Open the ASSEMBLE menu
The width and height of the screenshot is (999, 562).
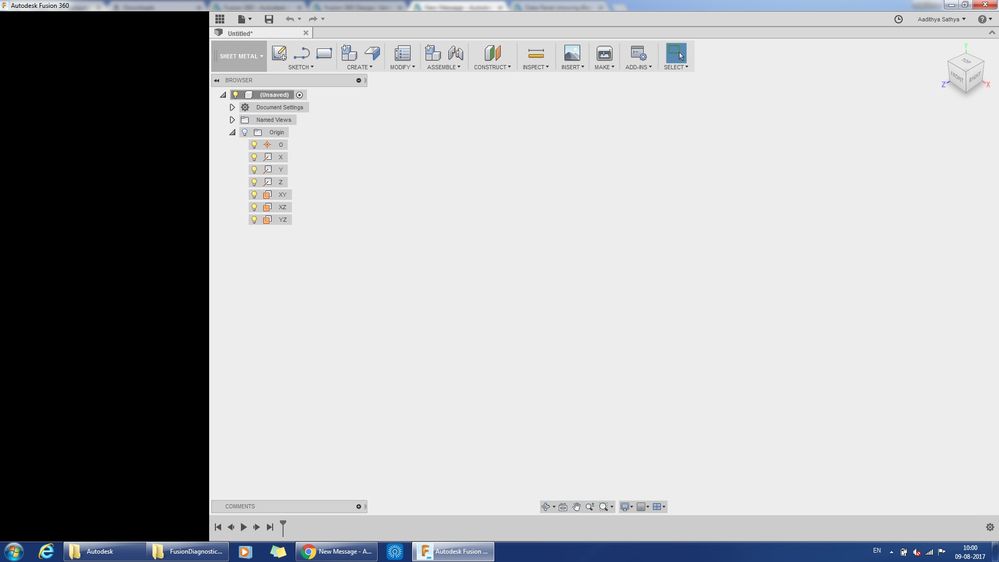click(443, 67)
